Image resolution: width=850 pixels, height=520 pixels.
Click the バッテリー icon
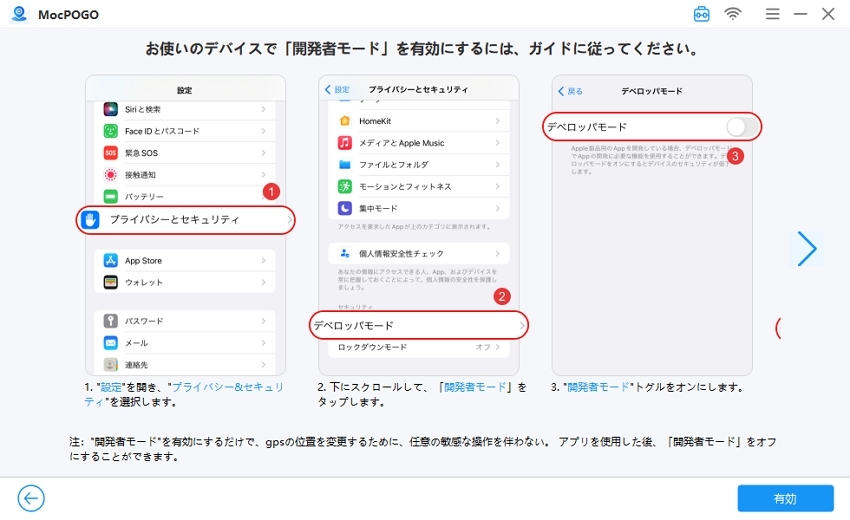pyautogui.click(x=111, y=196)
